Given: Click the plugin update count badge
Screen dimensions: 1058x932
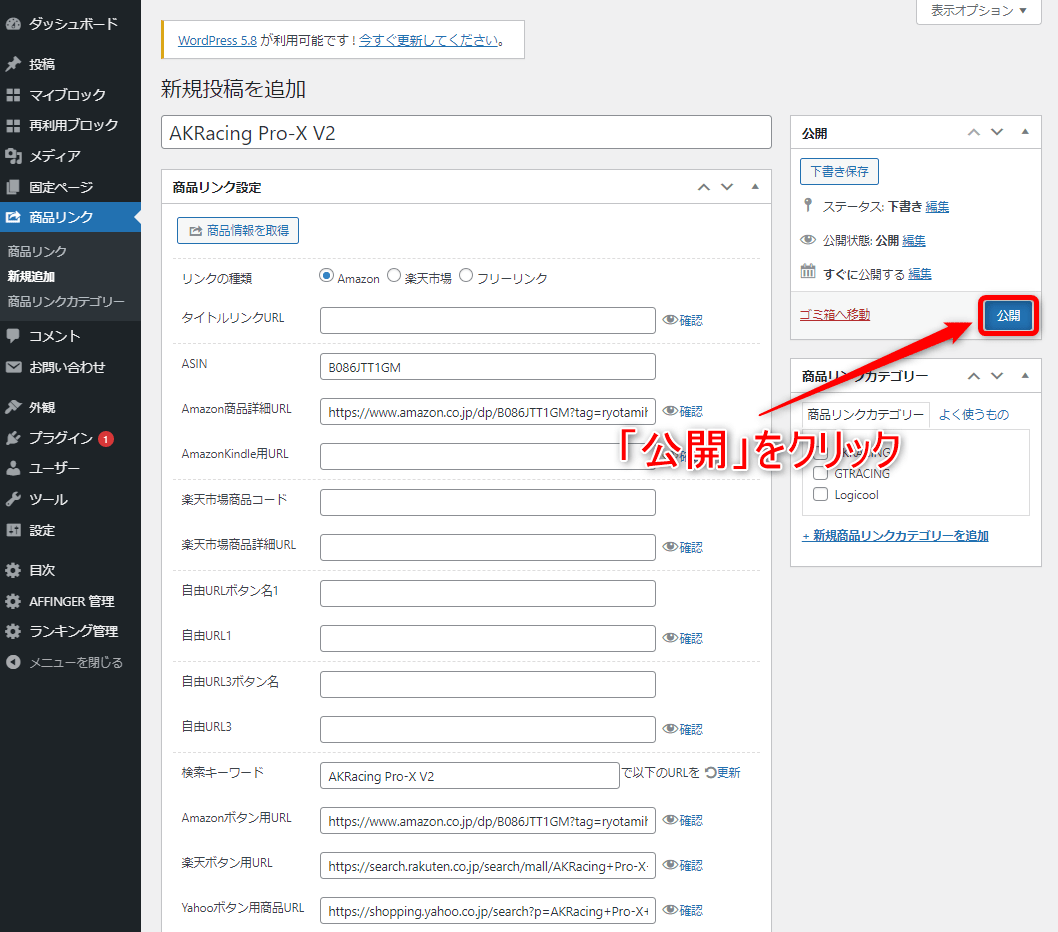Looking at the screenshot, I should (106, 439).
